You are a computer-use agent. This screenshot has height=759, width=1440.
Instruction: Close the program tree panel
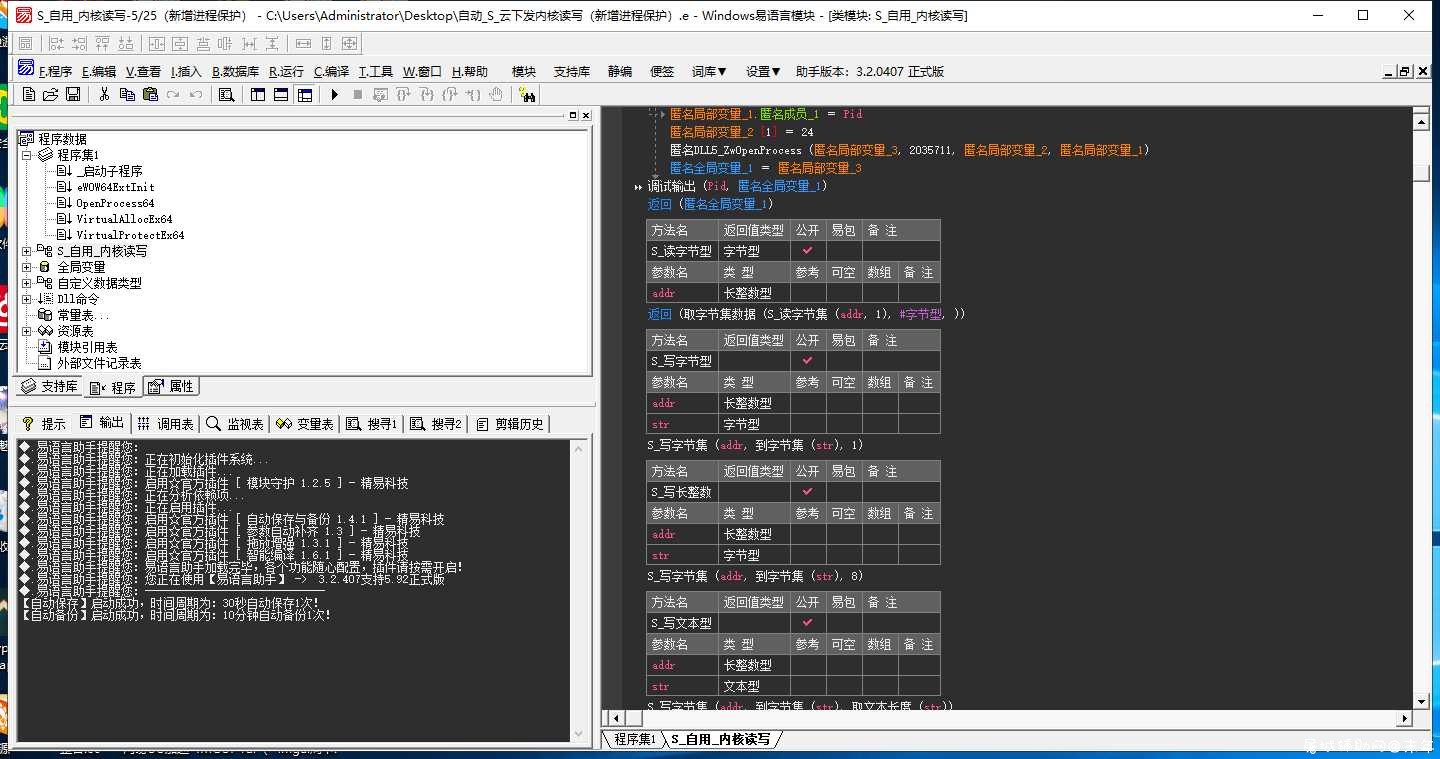click(x=586, y=115)
